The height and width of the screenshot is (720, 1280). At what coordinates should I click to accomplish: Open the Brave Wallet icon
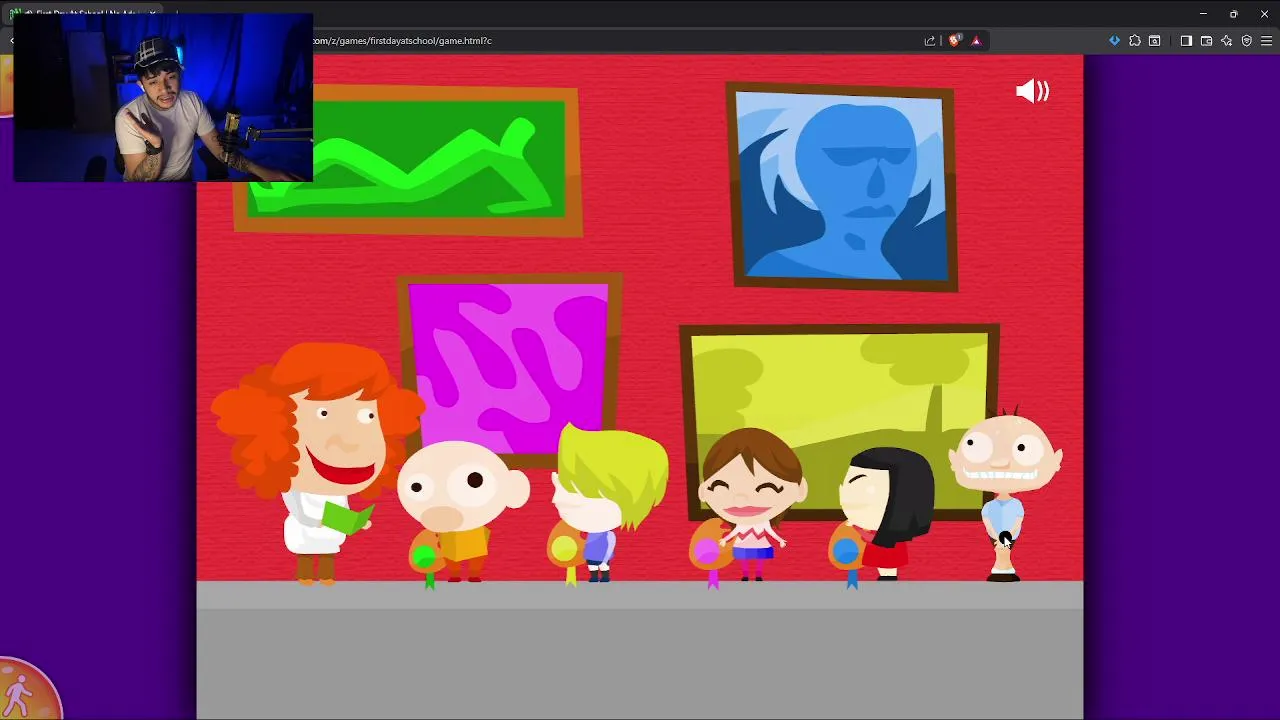coord(1206,41)
